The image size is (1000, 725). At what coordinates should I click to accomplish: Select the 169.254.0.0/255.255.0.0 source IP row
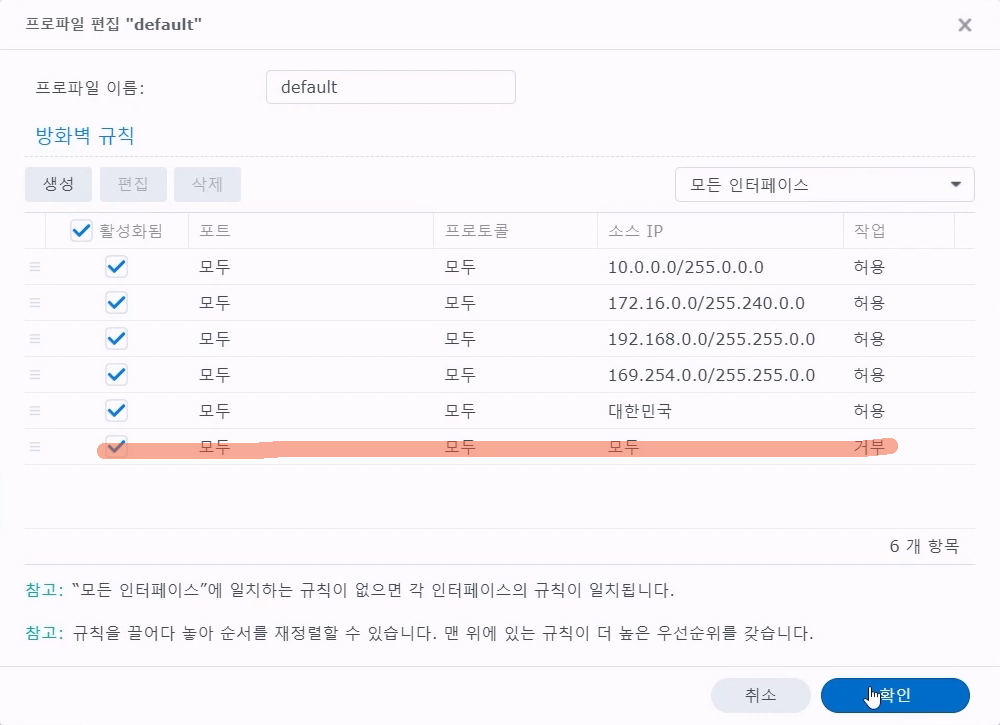pos(711,375)
